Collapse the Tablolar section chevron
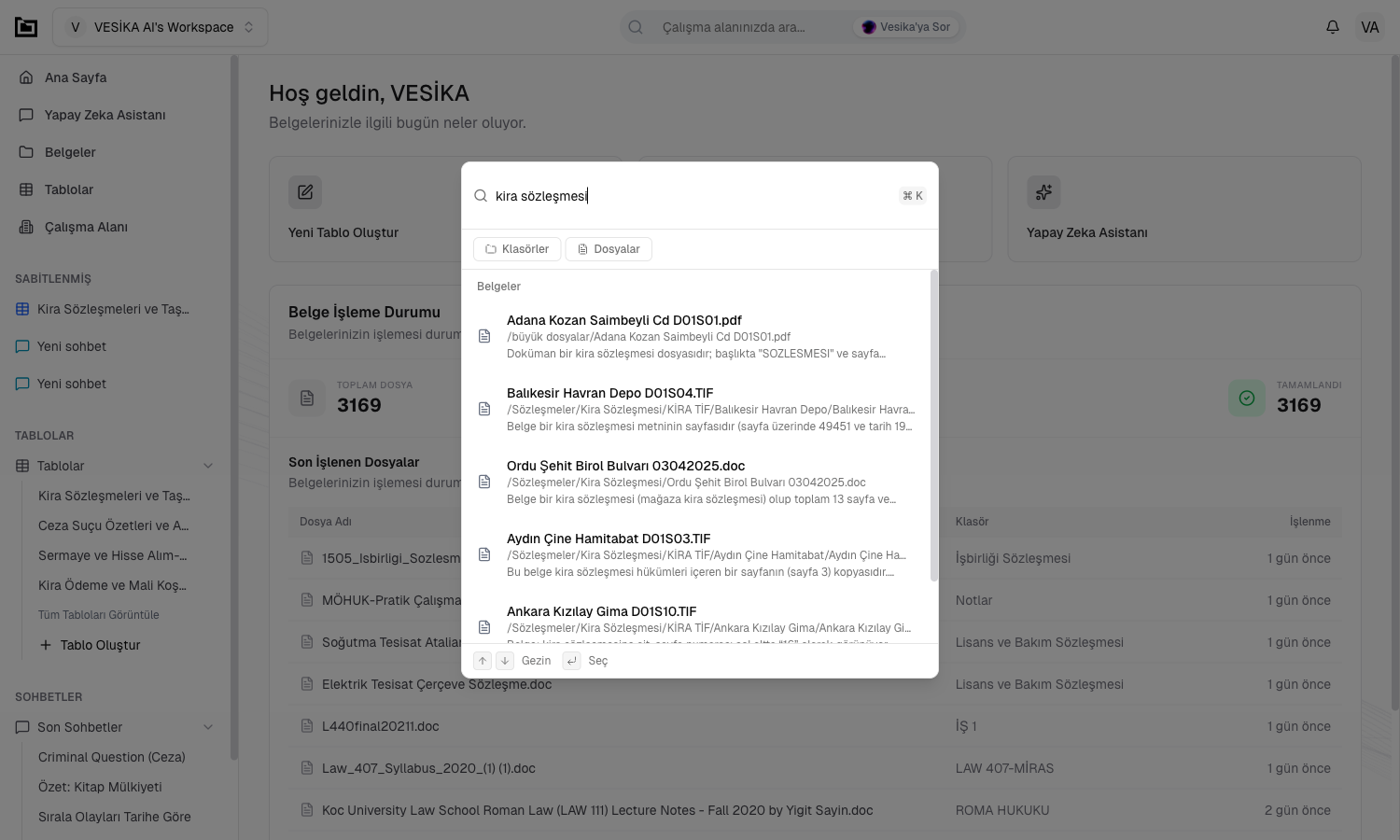The image size is (1400, 840). tap(208, 466)
